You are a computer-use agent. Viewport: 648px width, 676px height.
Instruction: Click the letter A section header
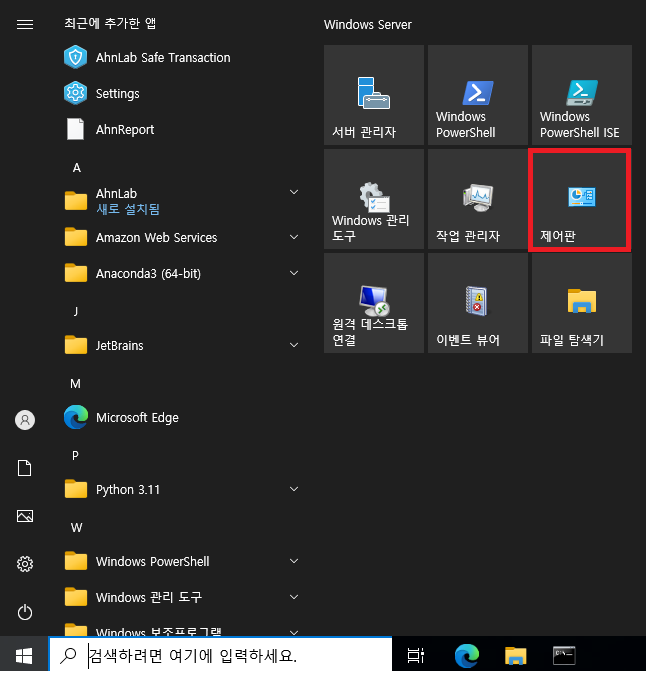(x=77, y=168)
